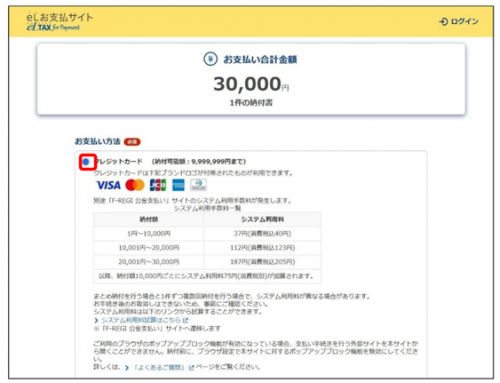Click the 37円(消費税込40円) fee cell

(x=262, y=234)
